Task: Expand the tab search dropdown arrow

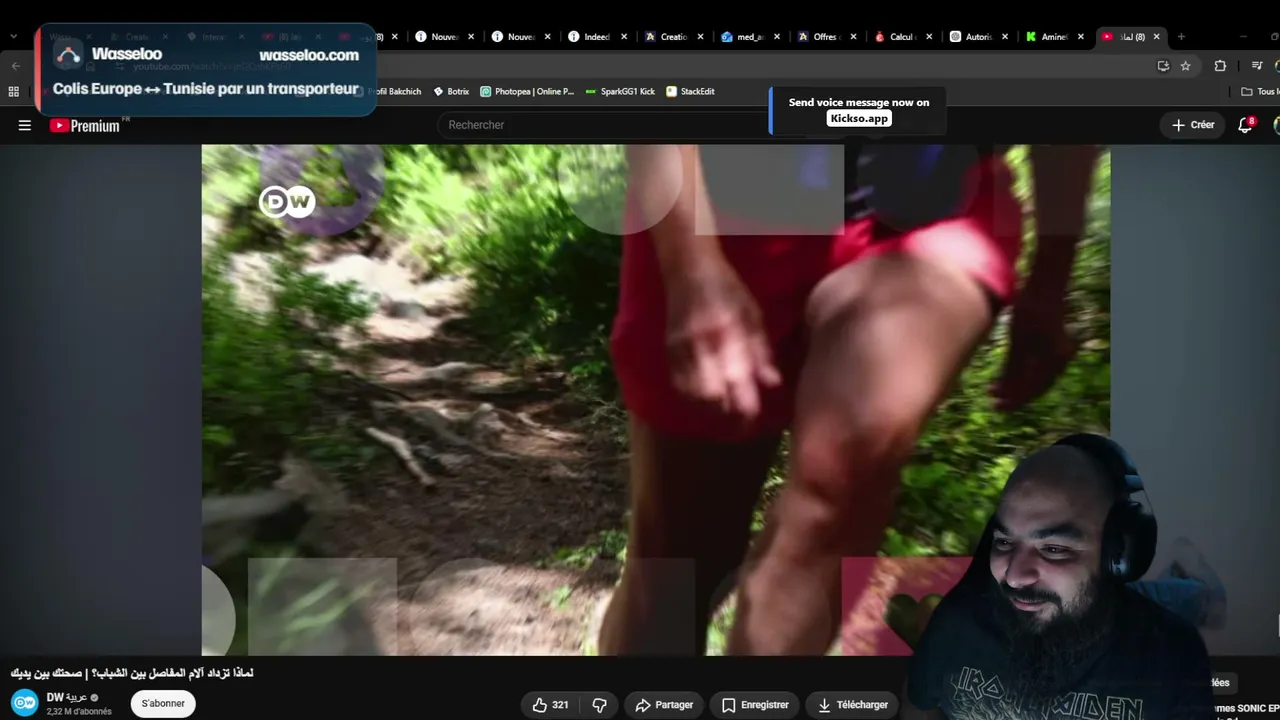Action: pyautogui.click(x=13, y=37)
